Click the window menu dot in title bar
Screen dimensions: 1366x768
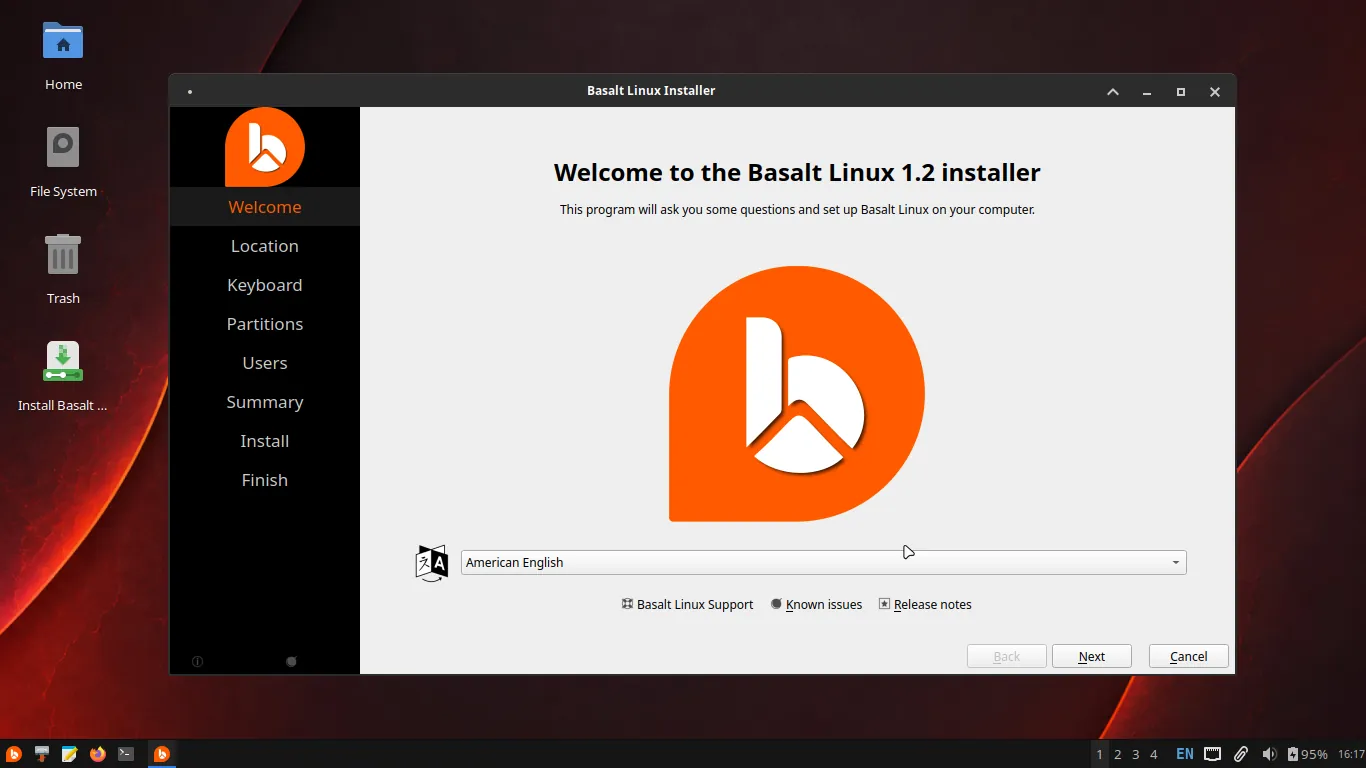tap(190, 91)
